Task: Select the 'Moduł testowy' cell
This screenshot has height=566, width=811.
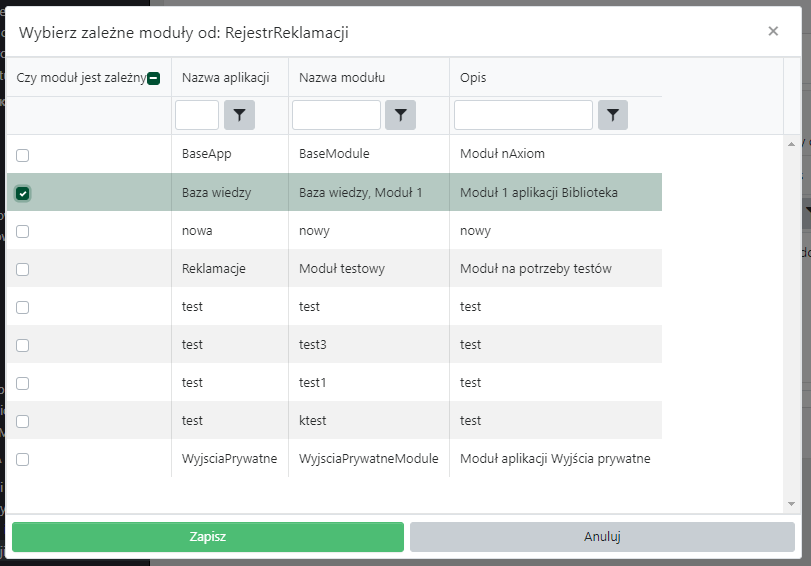Action: tap(369, 269)
